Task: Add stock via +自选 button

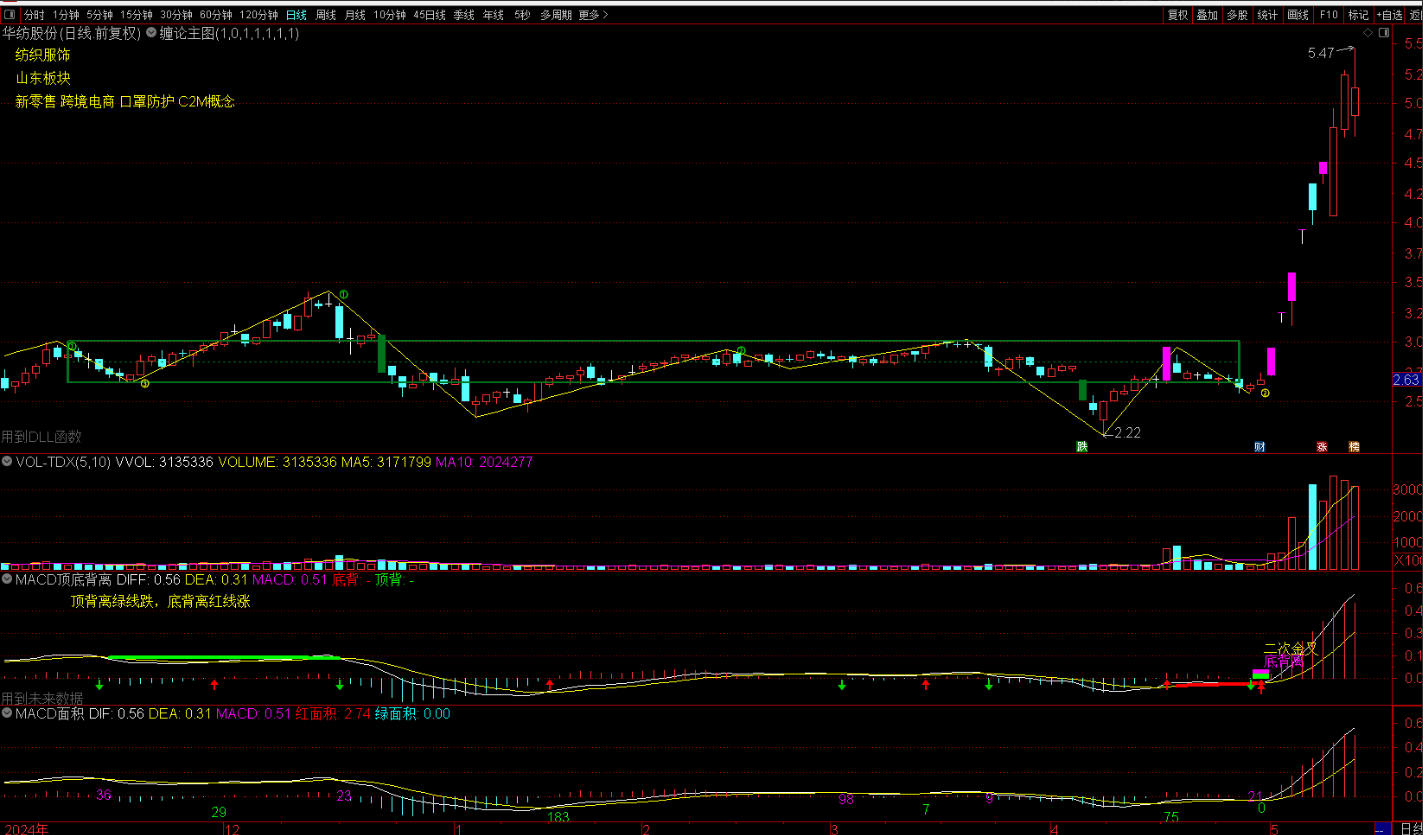Action: (x=1389, y=15)
